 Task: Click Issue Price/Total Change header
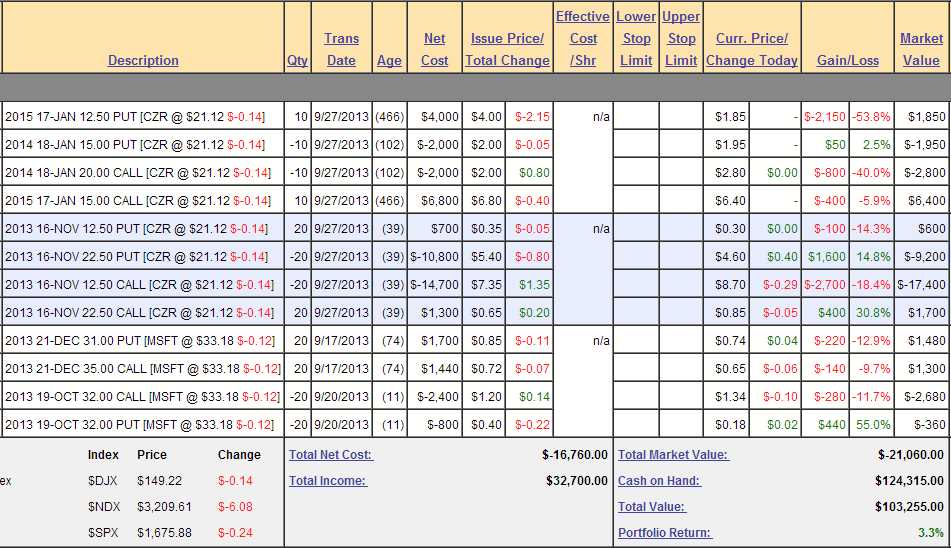click(507, 49)
